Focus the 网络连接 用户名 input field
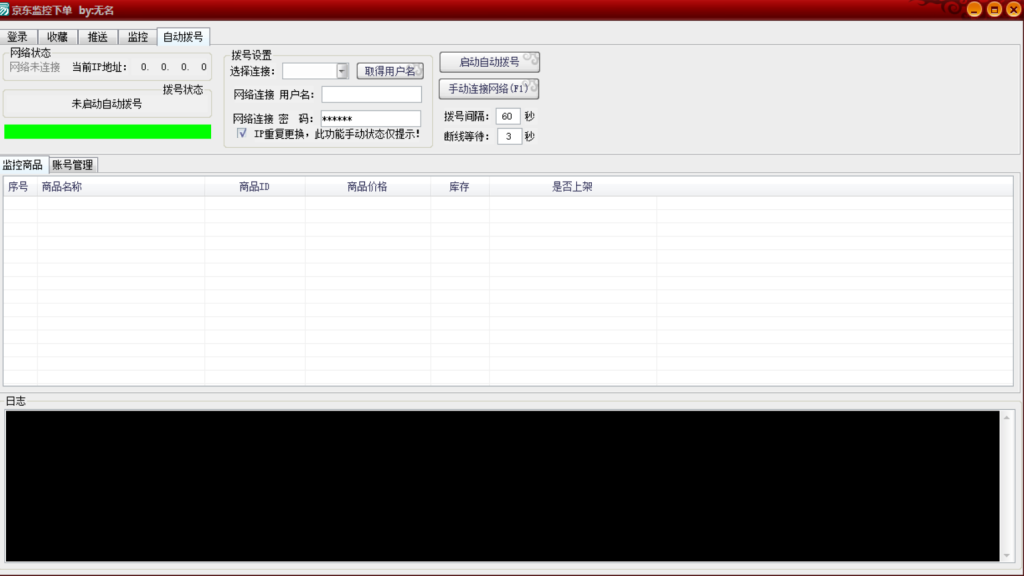 [x=371, y=95]
